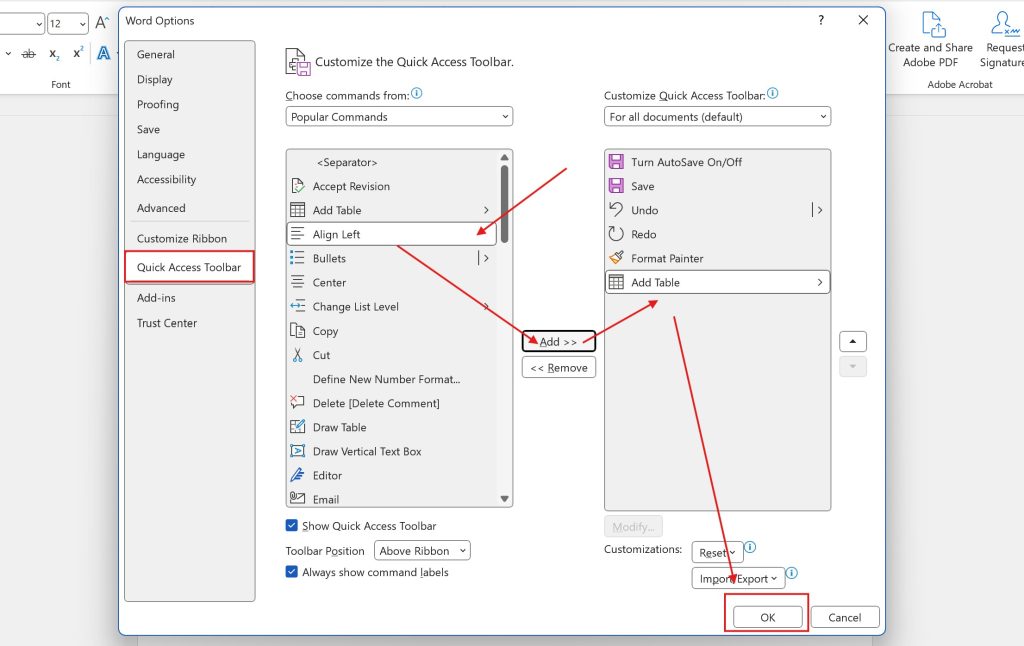Click the Undo icon in toolbar list

click(x=617, y=209)
